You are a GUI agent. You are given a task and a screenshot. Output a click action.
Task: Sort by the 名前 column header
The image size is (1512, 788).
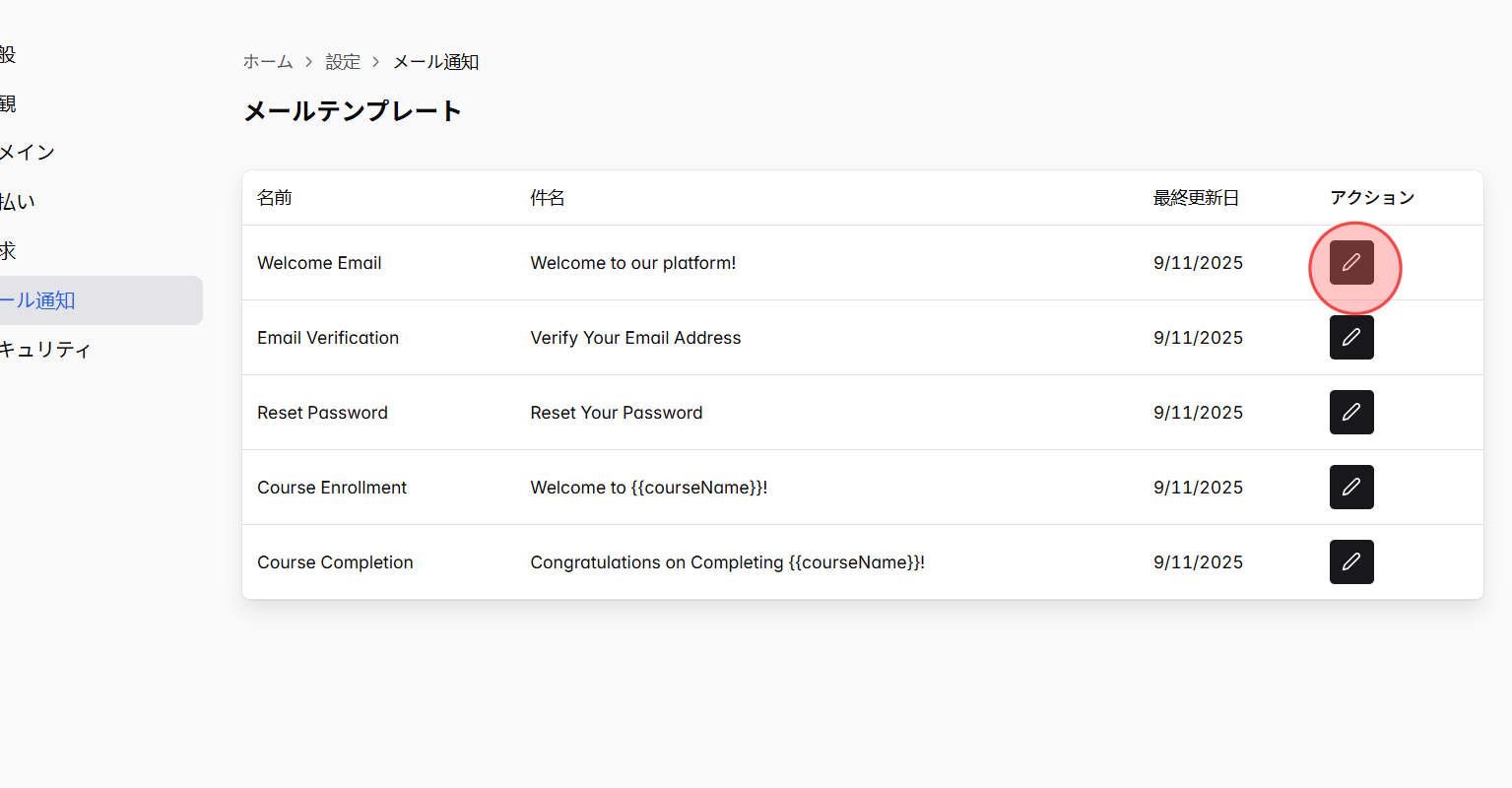click(x=274, y=197)
